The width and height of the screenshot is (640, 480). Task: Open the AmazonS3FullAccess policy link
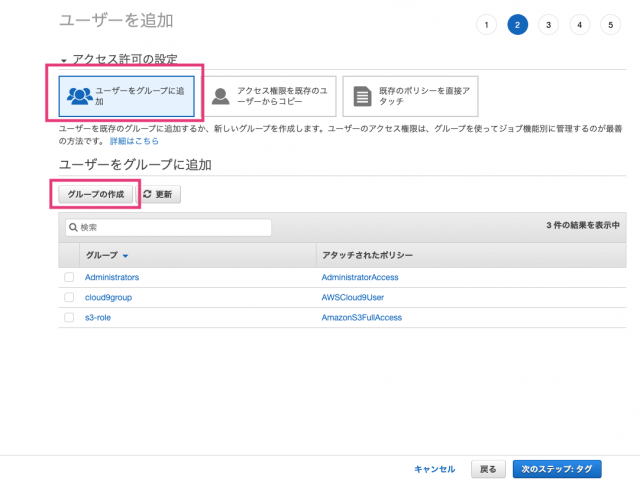[362, 317]
